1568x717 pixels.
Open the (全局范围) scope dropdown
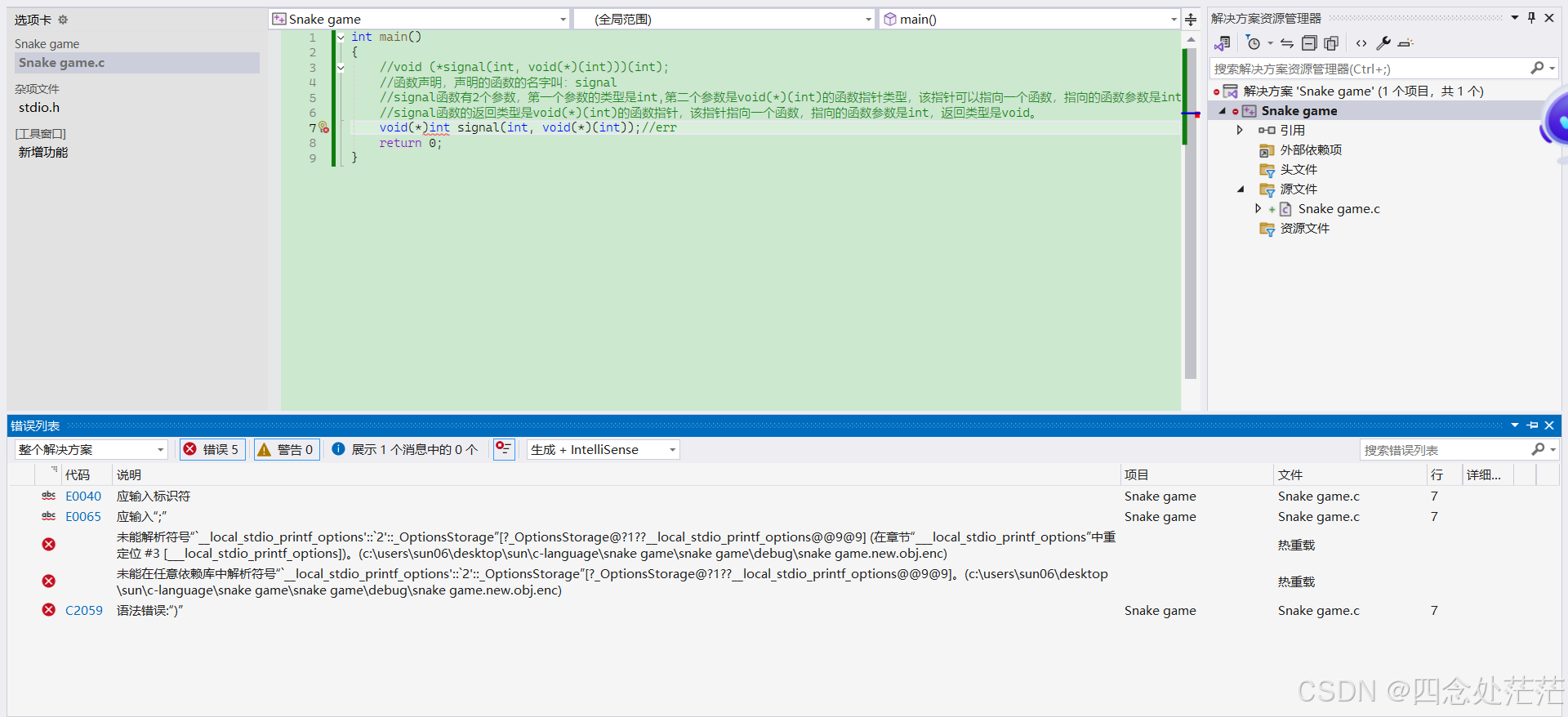(724, 19)
